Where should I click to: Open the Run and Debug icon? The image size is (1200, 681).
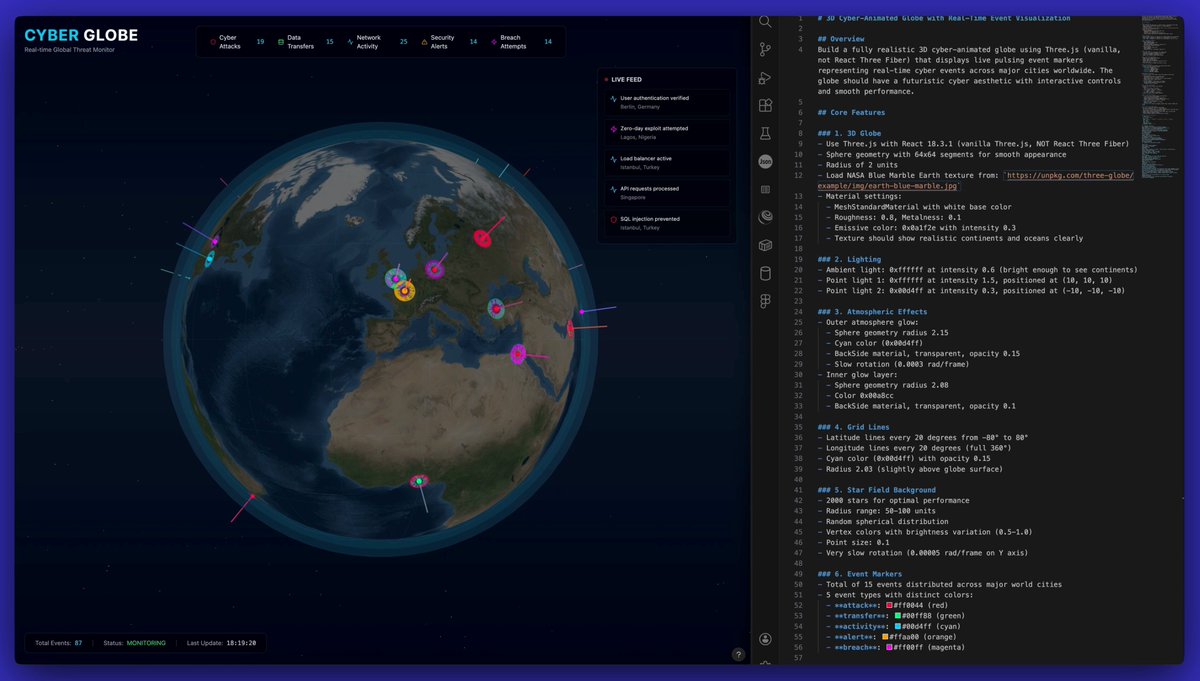[x=765, y=78]
